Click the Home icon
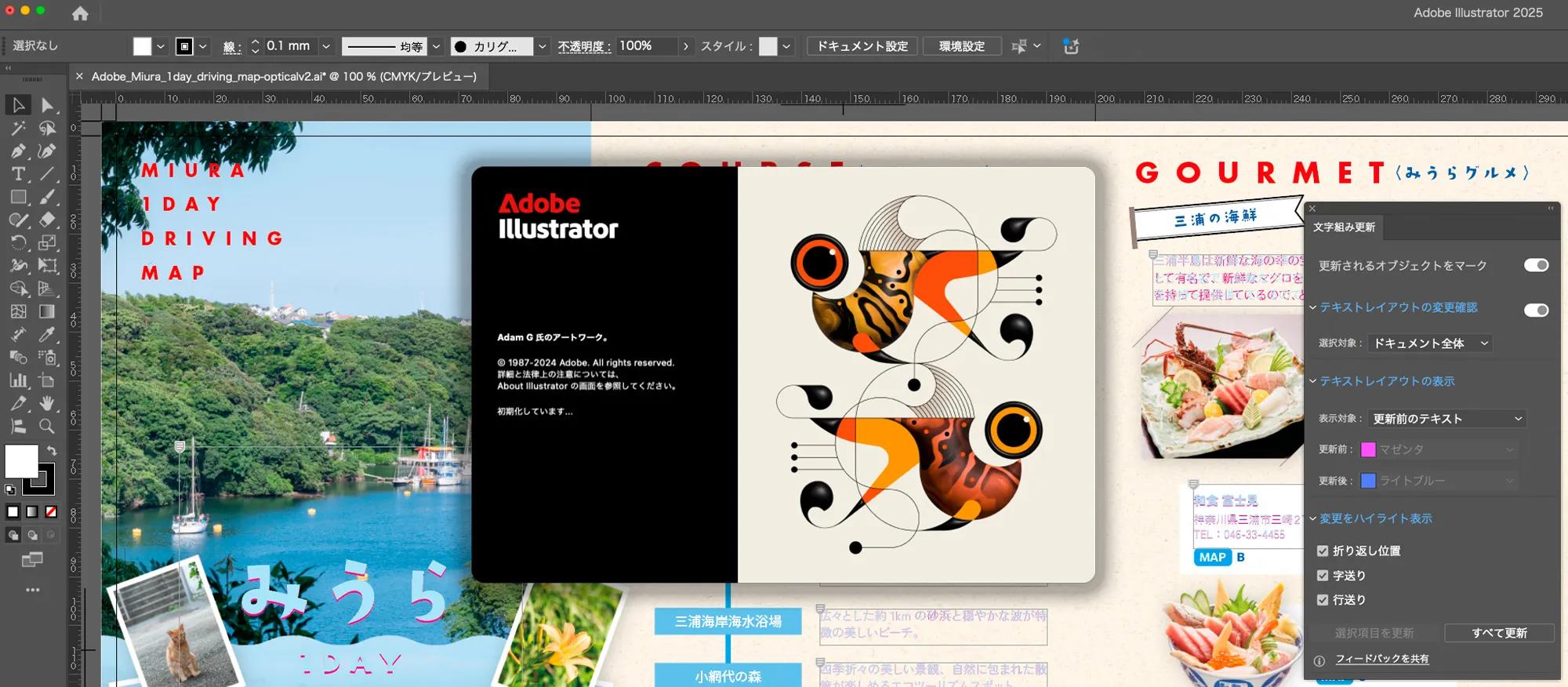The image size is (1568, 687). tap(80, 13)
